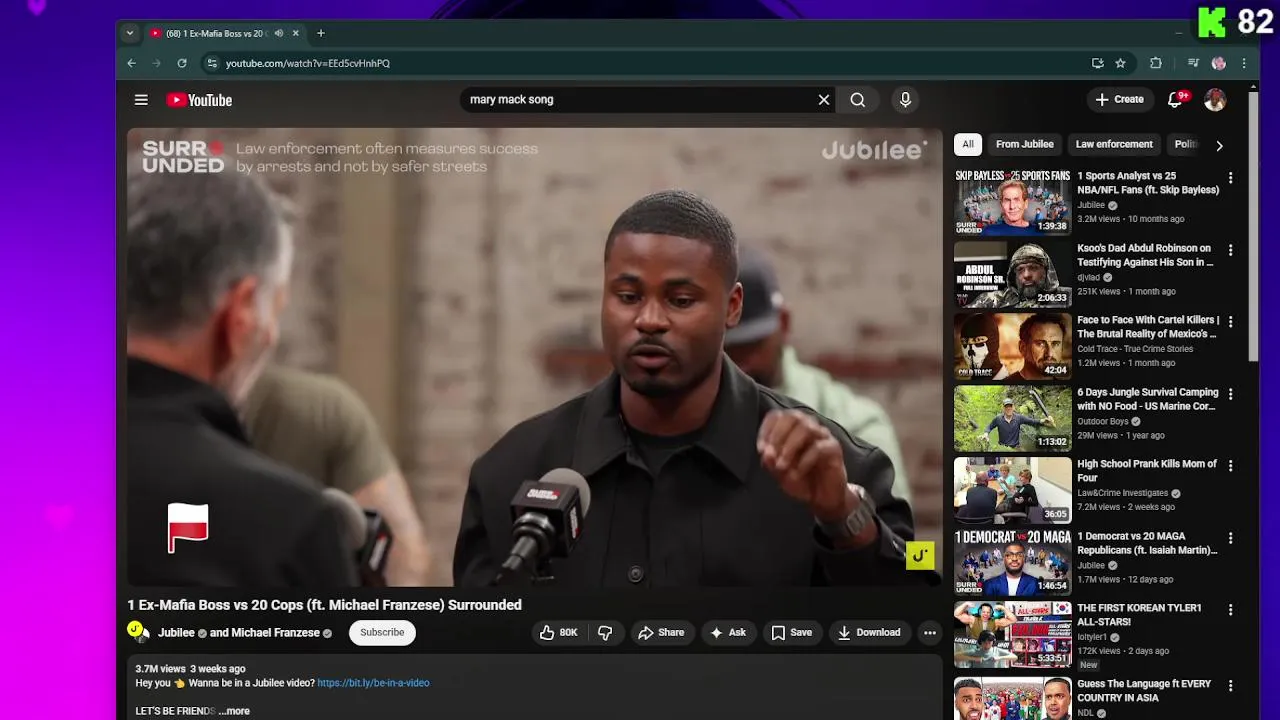Open options for Ksoo's Dad video
The width and height of the screenshot is (1280, 720).
pyautogui.click(x=1231, y=250)
